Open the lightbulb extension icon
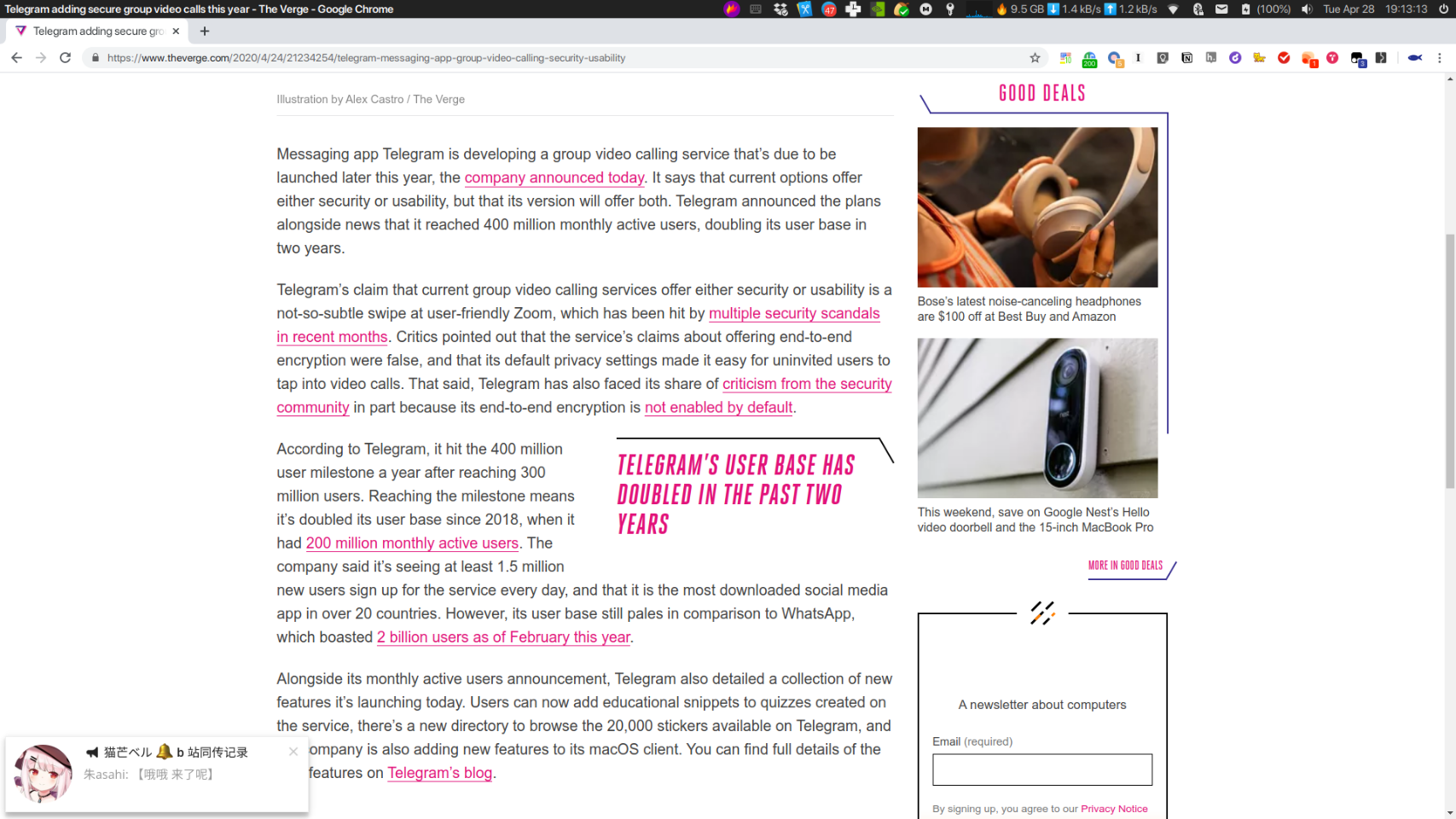Viewport: 1456px width, 819px height. 1163,58
